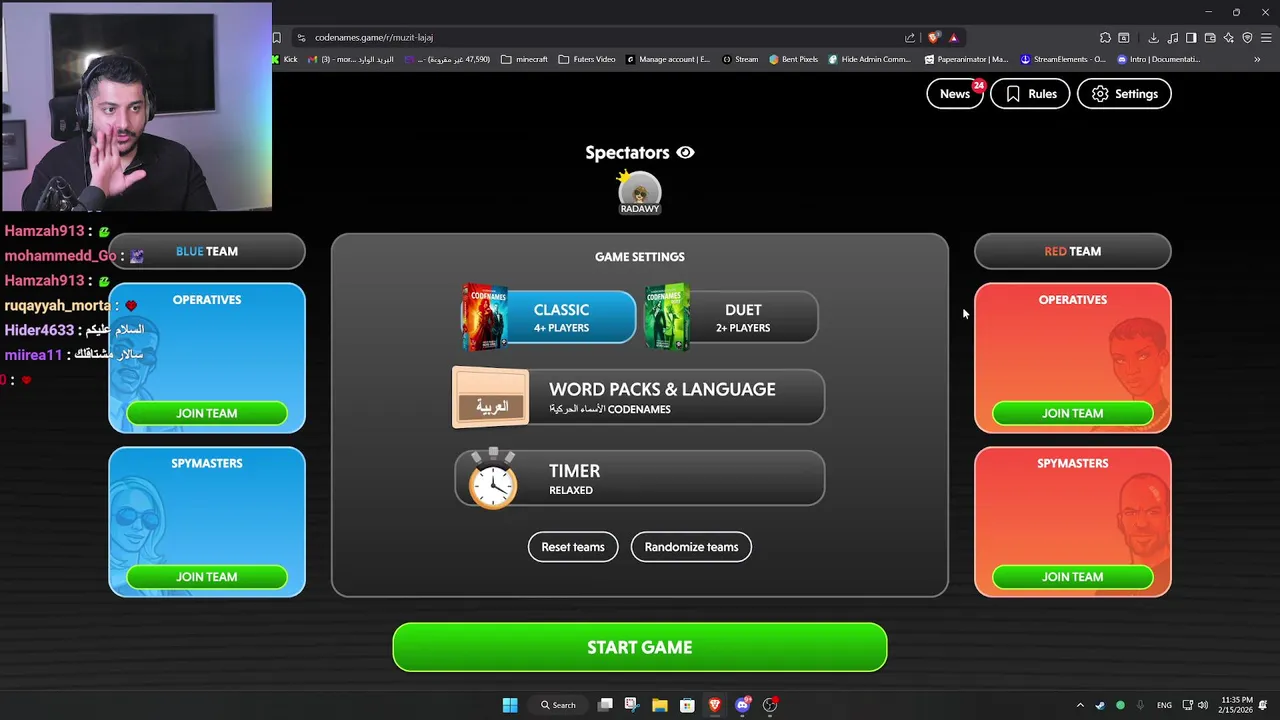
Task: Click the Steam tray icon
Action: pyautogui.click(x=1100, y=705)
